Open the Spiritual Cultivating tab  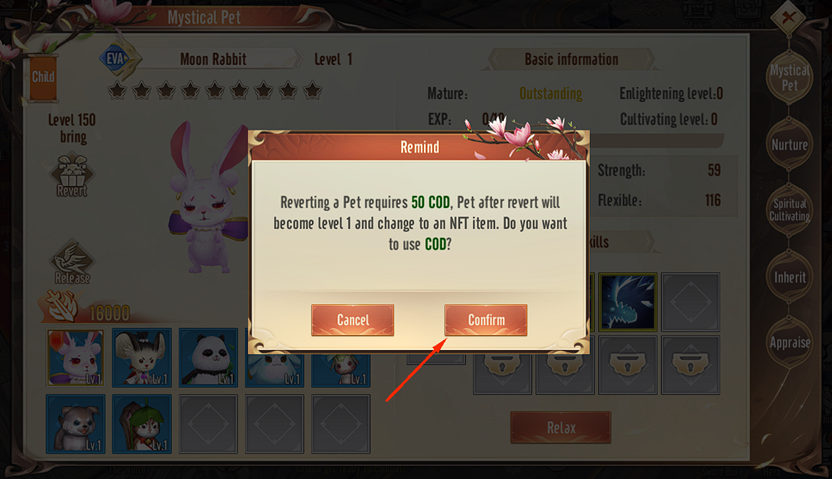click(x=790, y=211)
